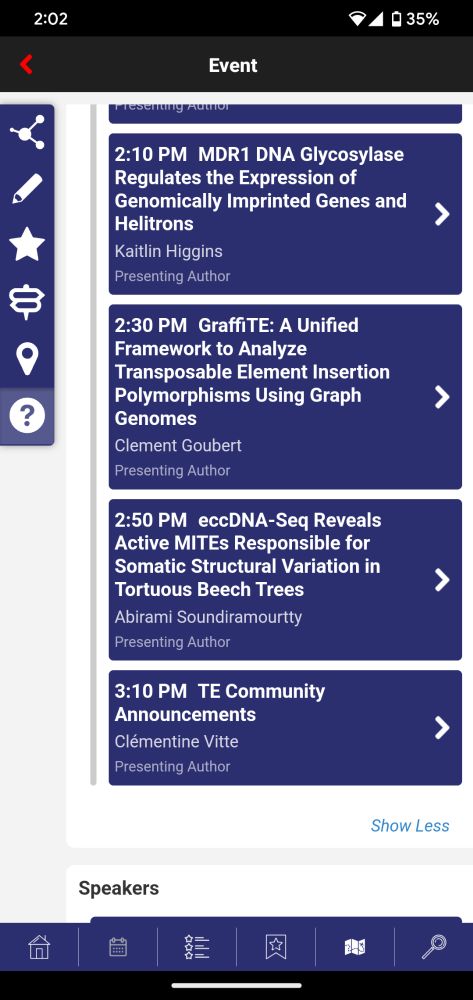473x1000 pixels.
Task: Open TE Community Announcements session
Action: (285, 728)
